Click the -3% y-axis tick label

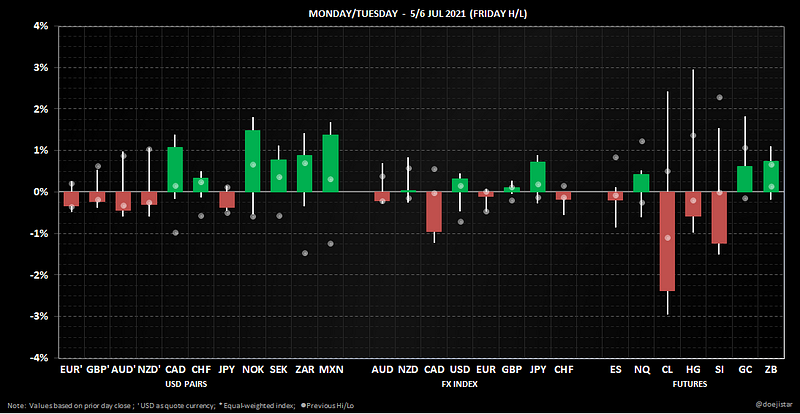pos(40,316)
